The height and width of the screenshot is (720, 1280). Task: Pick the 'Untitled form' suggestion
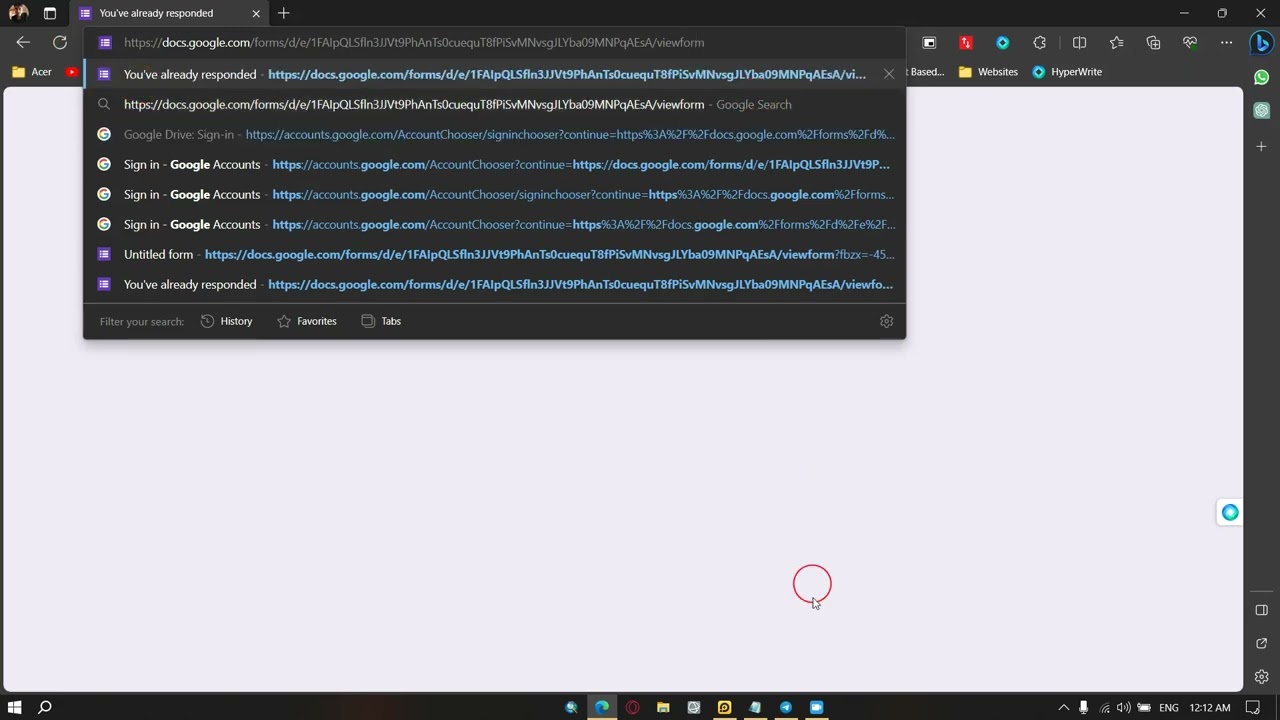pos(495,254)
